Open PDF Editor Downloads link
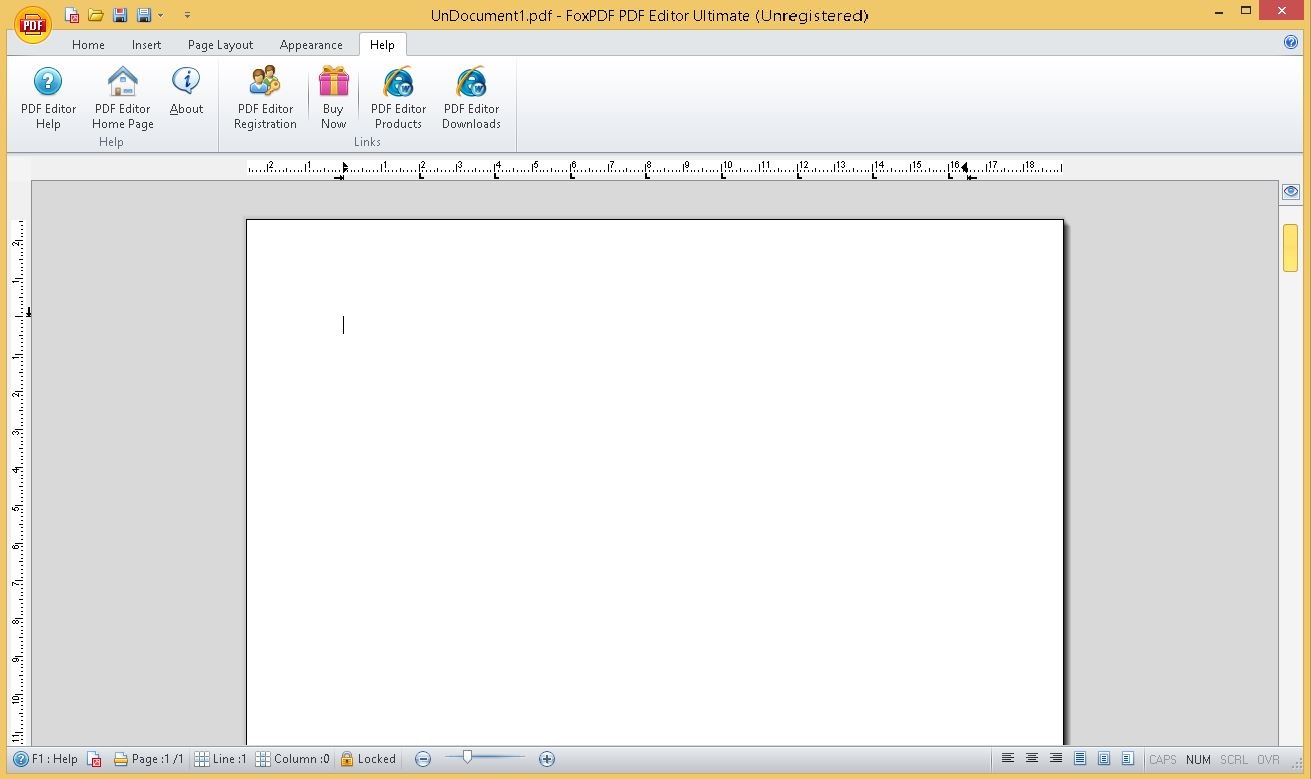 click(x=471, y=98)
